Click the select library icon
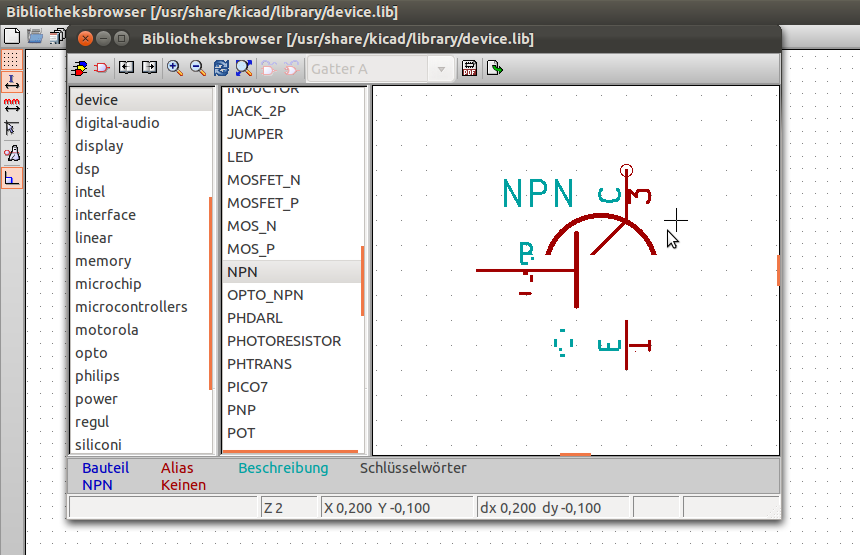This screenshot has height=555, width=860. [80, 69]
